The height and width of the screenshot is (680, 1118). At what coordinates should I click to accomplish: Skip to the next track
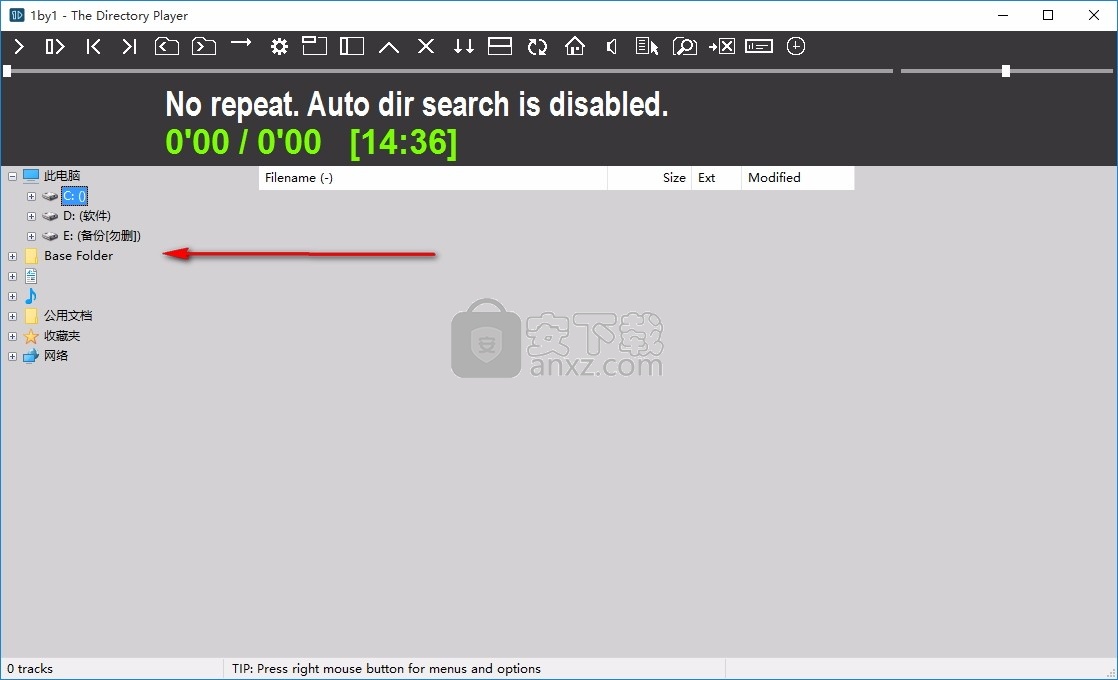click(x=129, y=46)
